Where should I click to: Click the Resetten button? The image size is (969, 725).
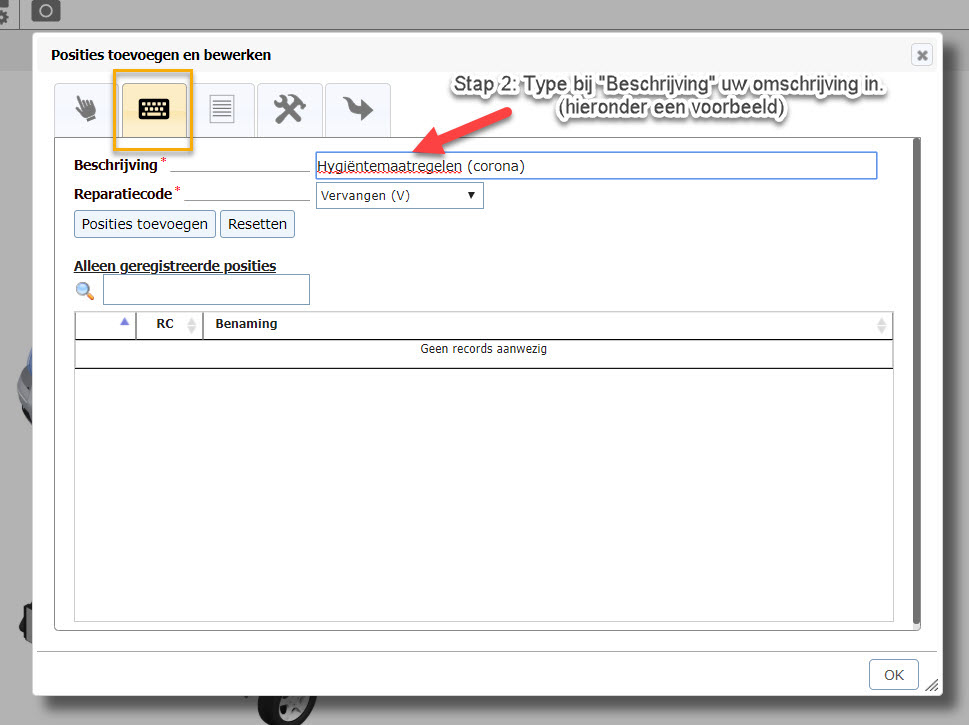(x=257, y=224)
